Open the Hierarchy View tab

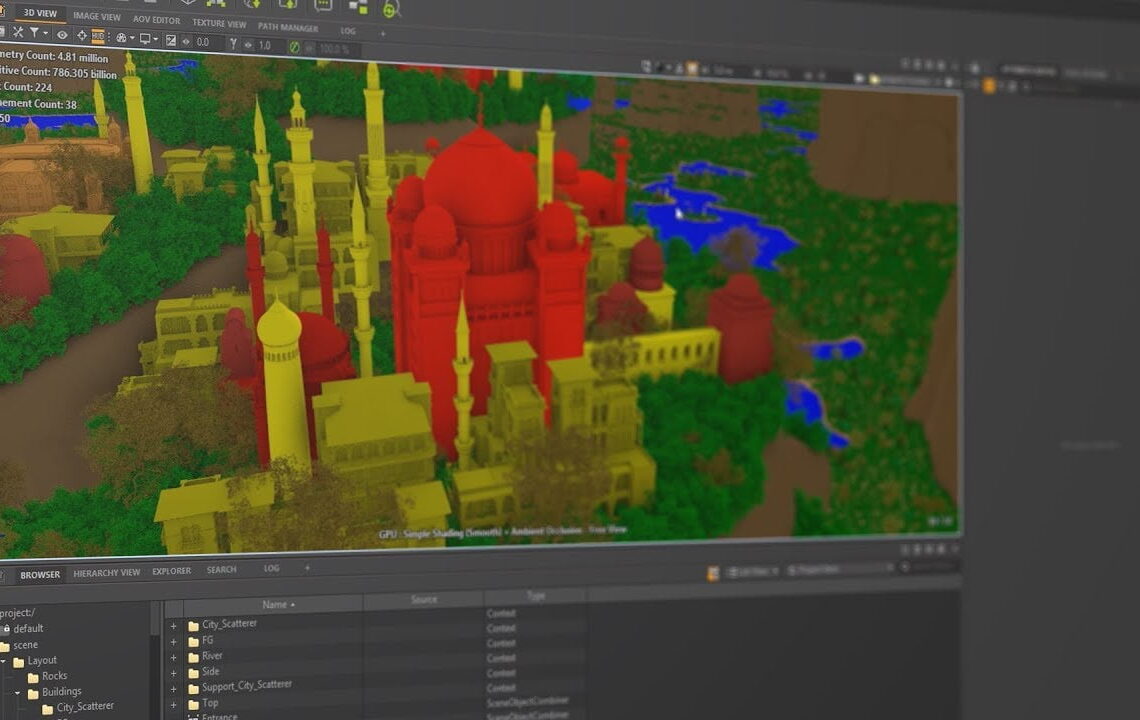pos(107,571)
